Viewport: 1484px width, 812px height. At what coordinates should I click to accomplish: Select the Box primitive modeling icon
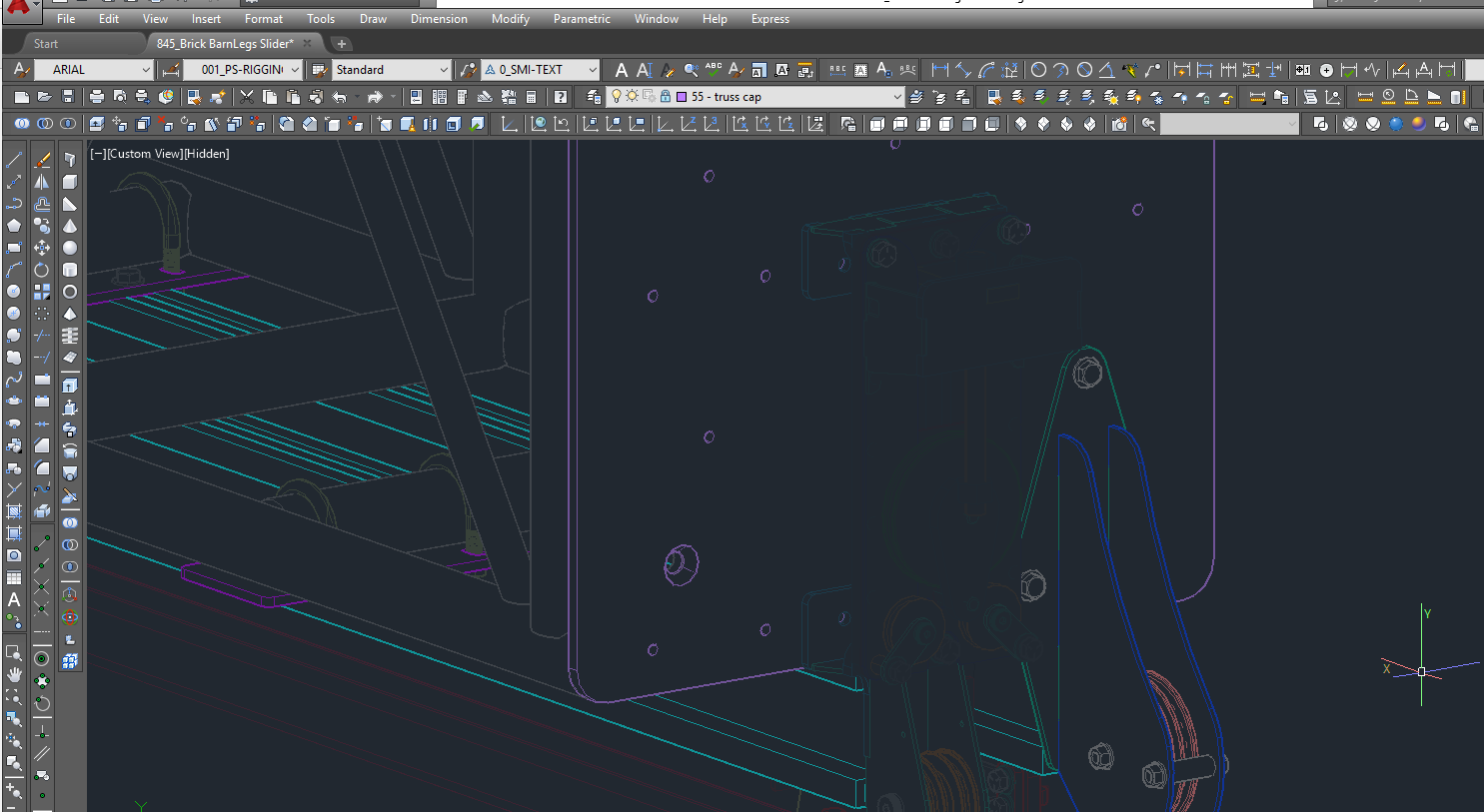69,182
